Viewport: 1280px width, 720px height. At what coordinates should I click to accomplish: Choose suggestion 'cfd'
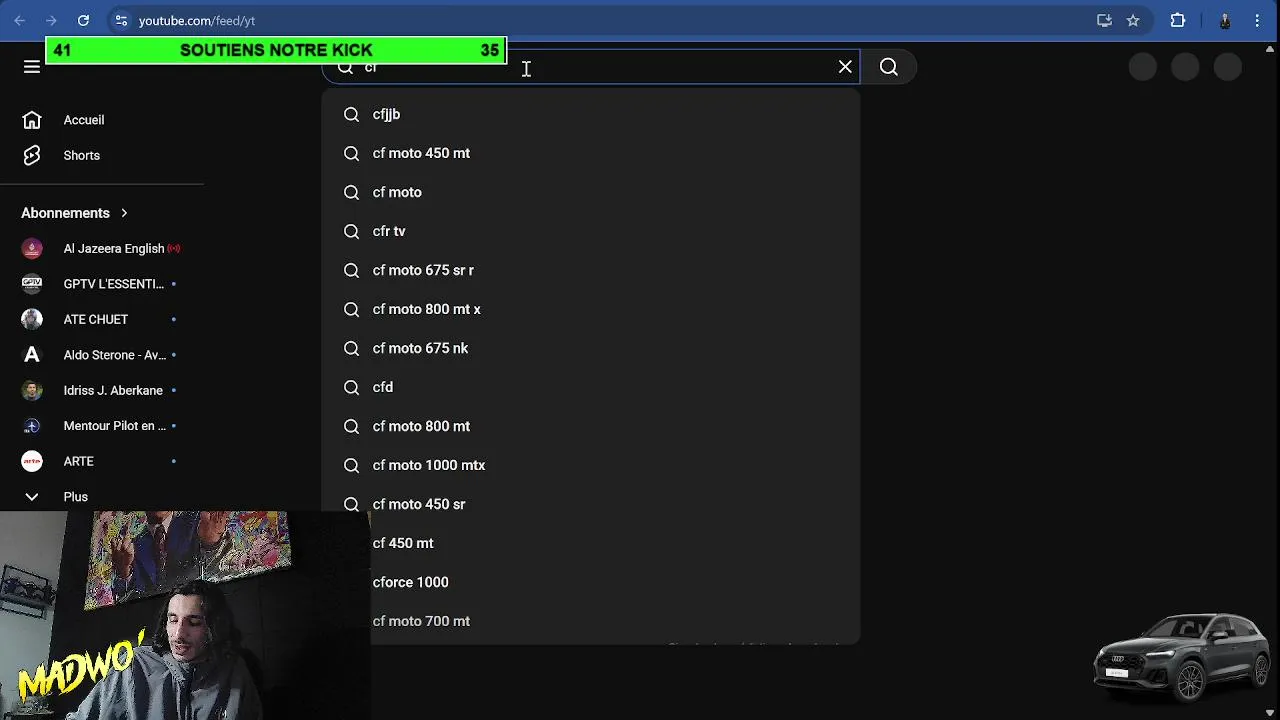point(590,387)
